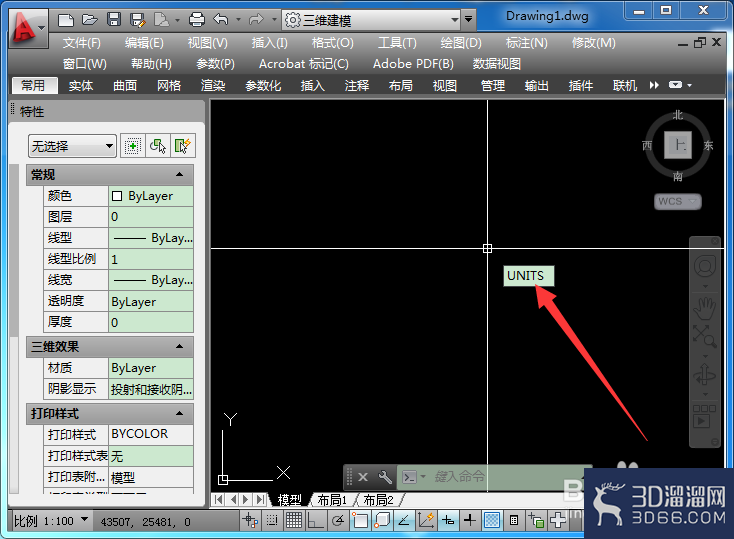Image resolution: width=734 pixels, height=539 pixels.
Task: Open the 格式(O) menu
Action: coord(332,43)
